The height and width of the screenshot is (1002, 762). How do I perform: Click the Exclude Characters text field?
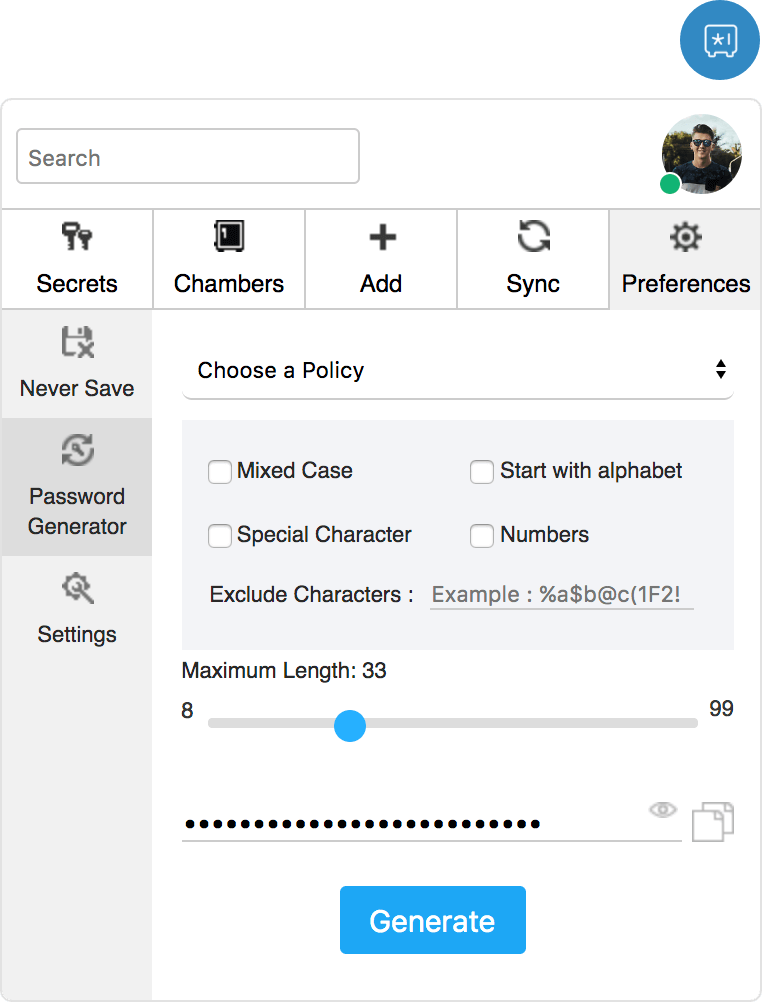[561, 595]
